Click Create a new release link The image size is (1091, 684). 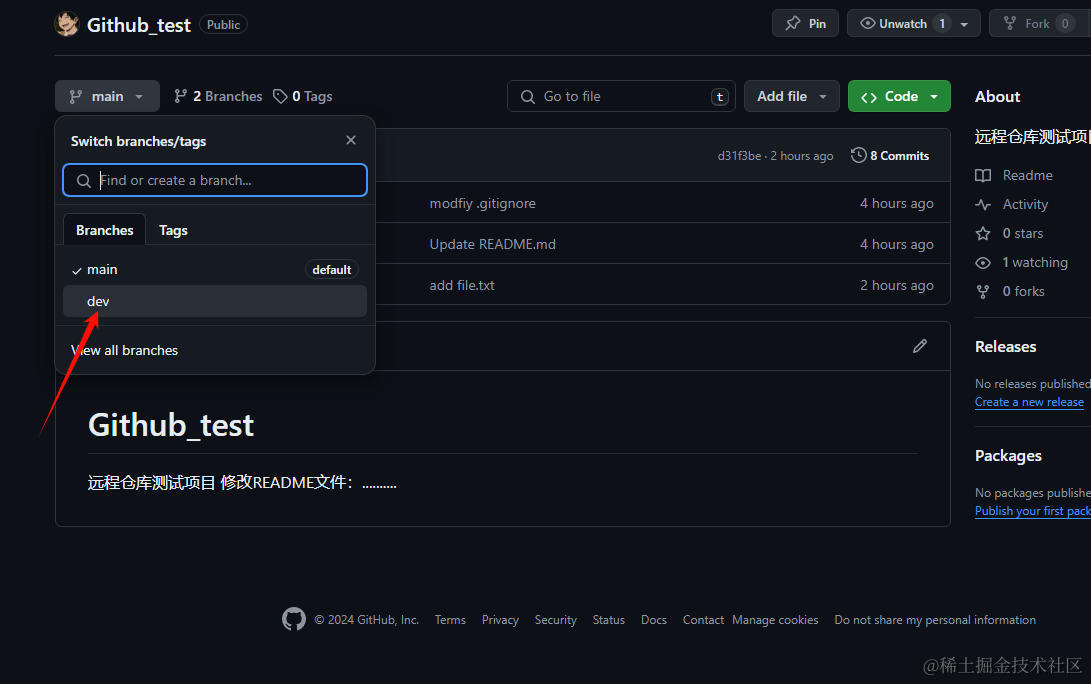(1029, 402)
